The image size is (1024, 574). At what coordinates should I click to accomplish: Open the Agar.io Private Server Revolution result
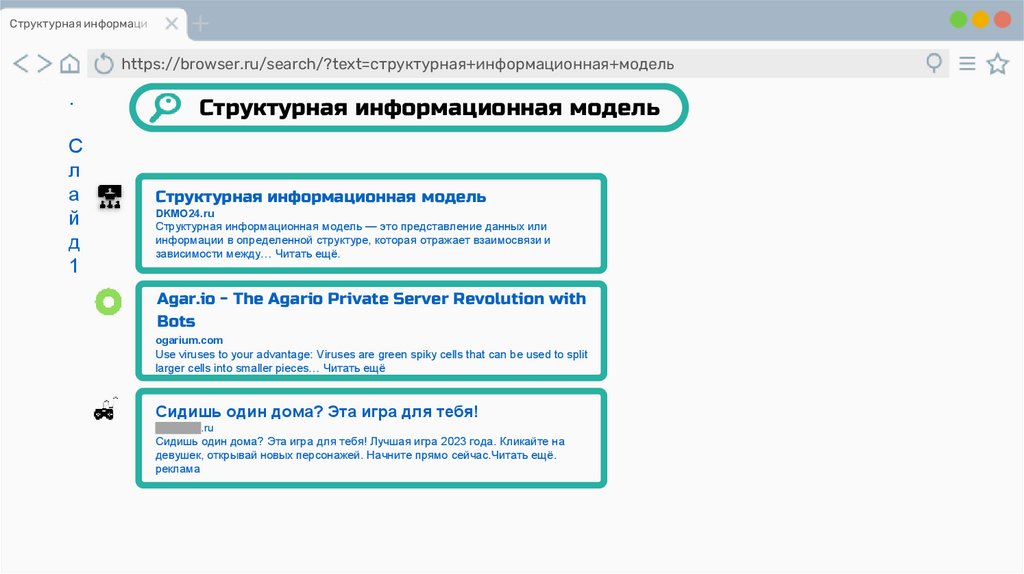[371, 310]
